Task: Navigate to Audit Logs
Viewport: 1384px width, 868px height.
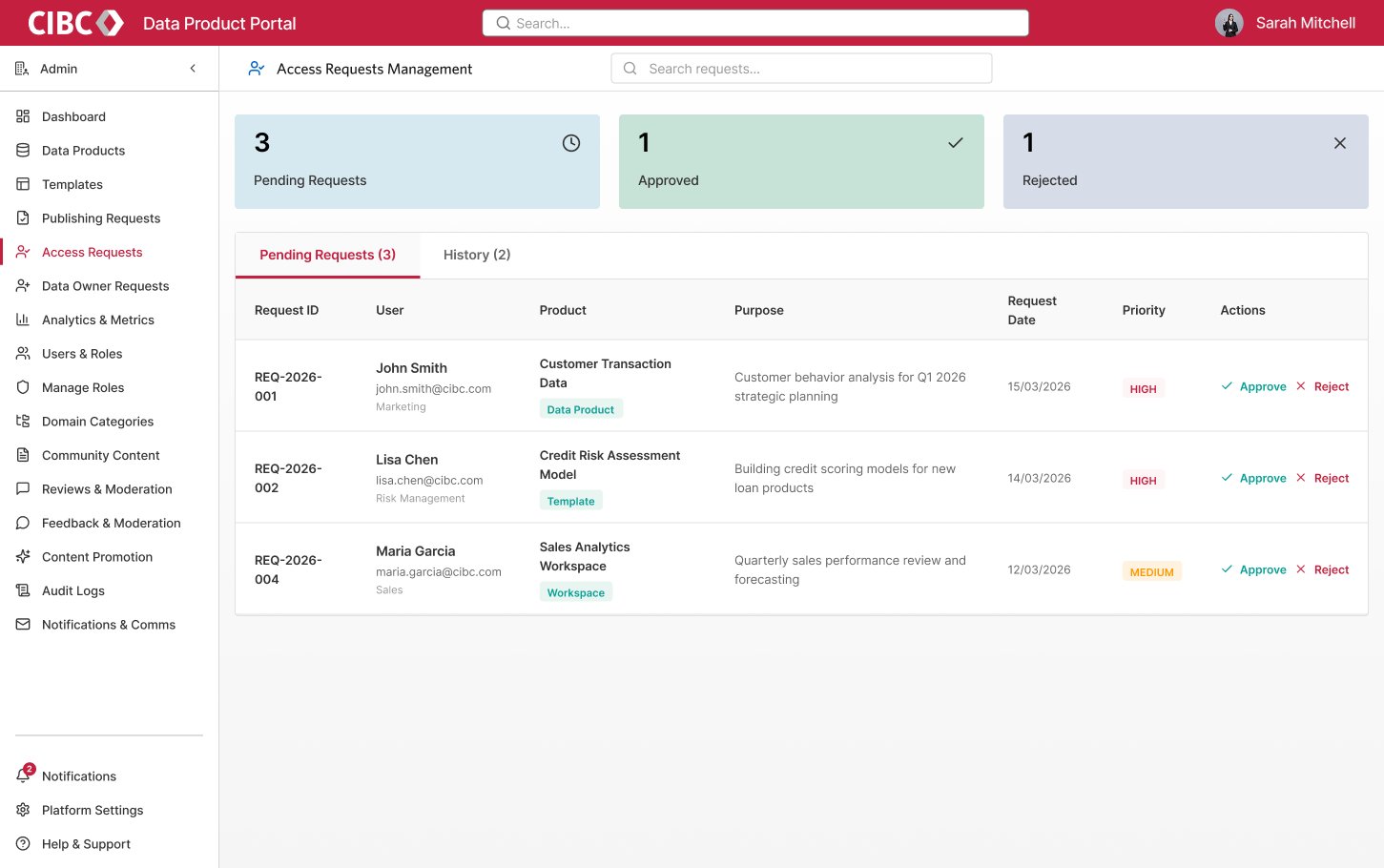Action: coord(110,590)
